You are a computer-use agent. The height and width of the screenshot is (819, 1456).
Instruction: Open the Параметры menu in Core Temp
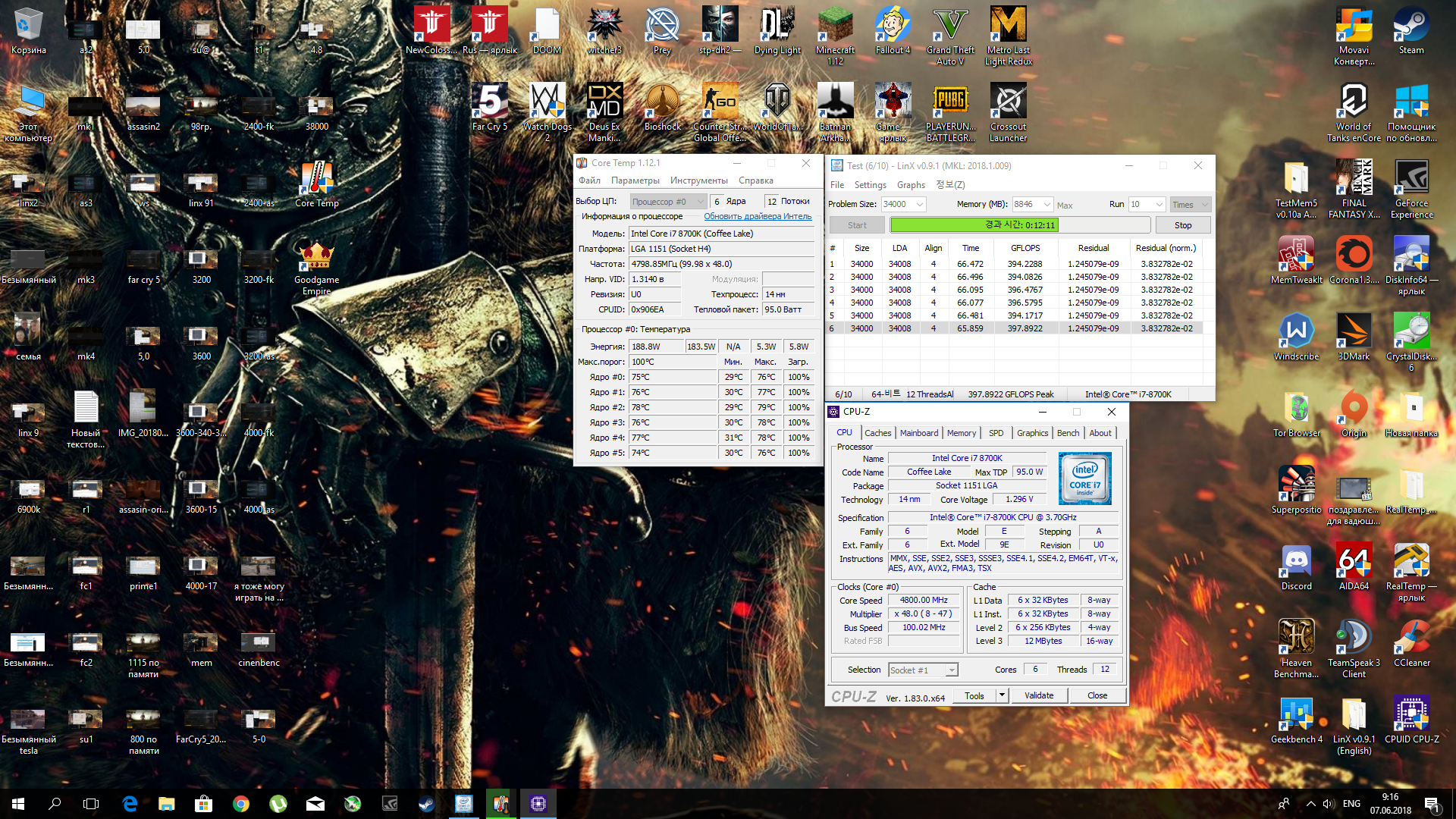(635, 180)
